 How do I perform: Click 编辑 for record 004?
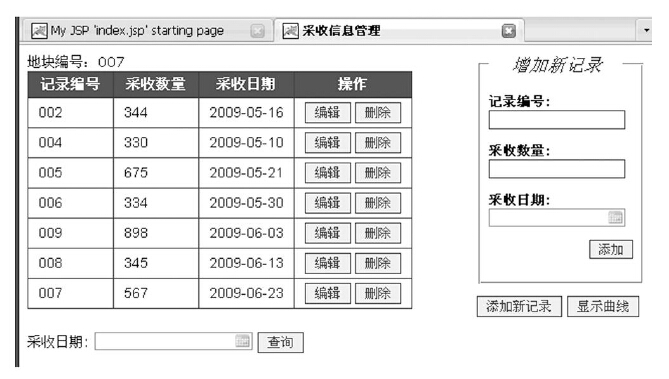tap(328, 143)
